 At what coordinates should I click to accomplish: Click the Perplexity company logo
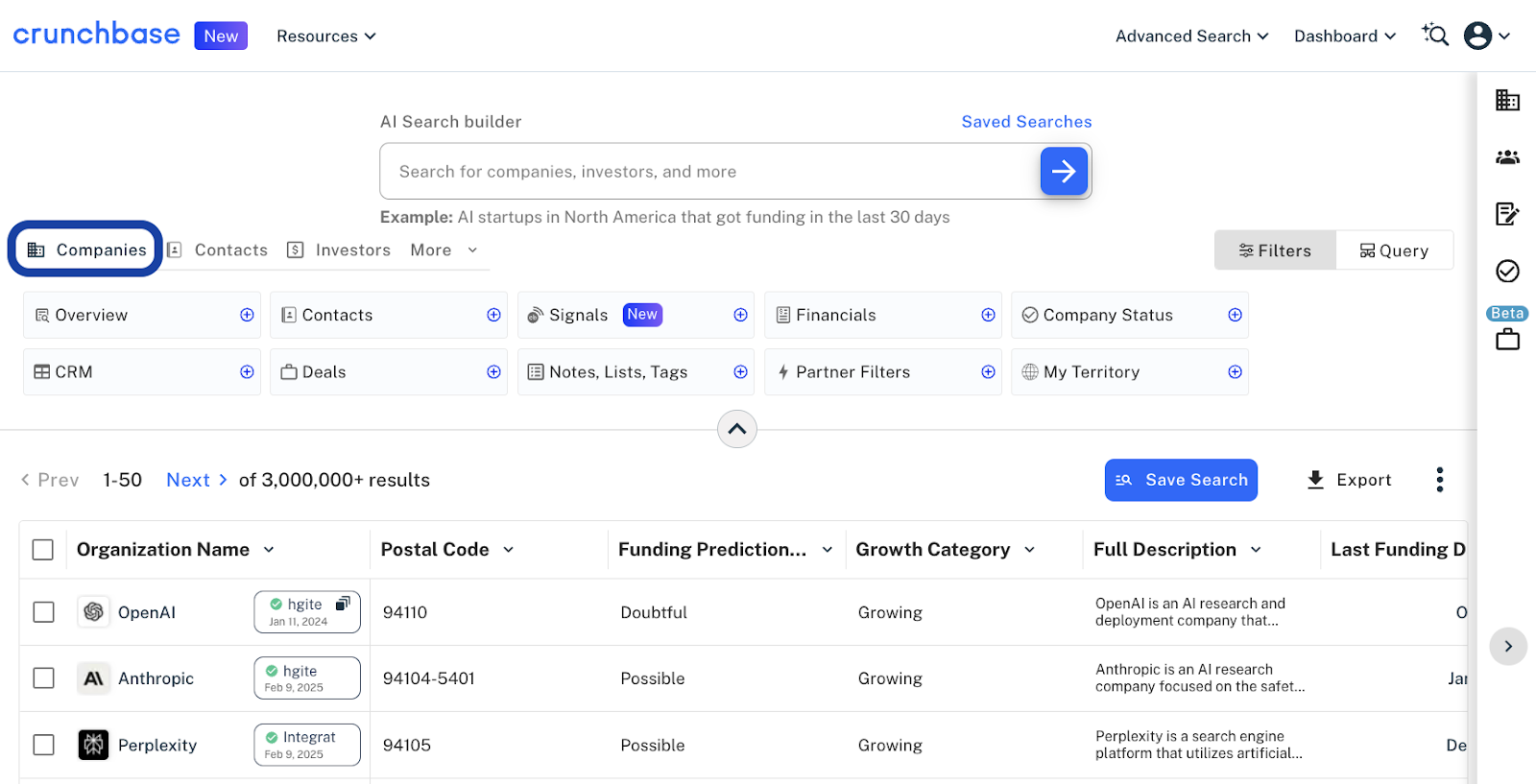tap(93, 745)
